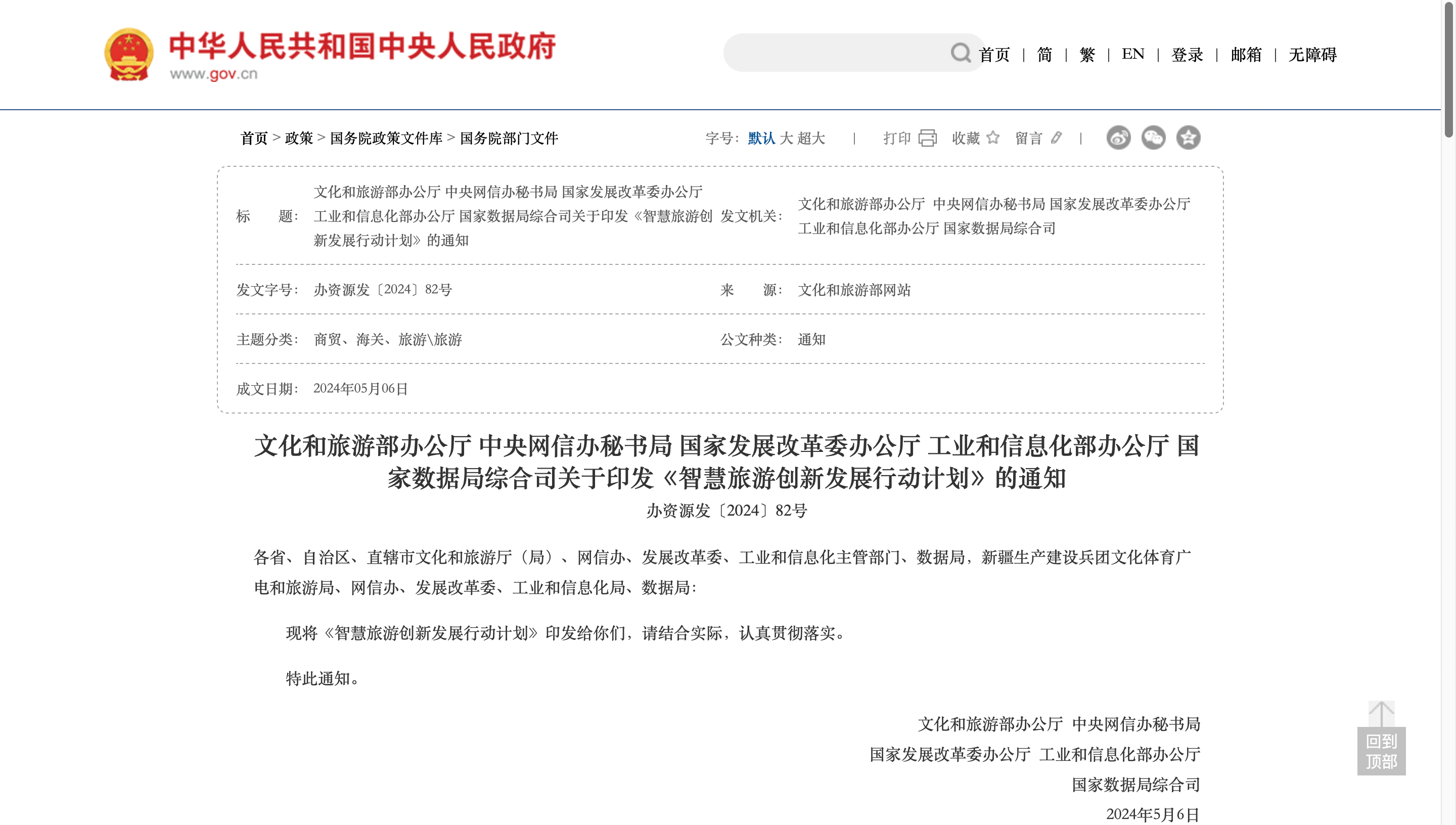
Task: Open the EN English version
Action: (x=1132, y=54)
